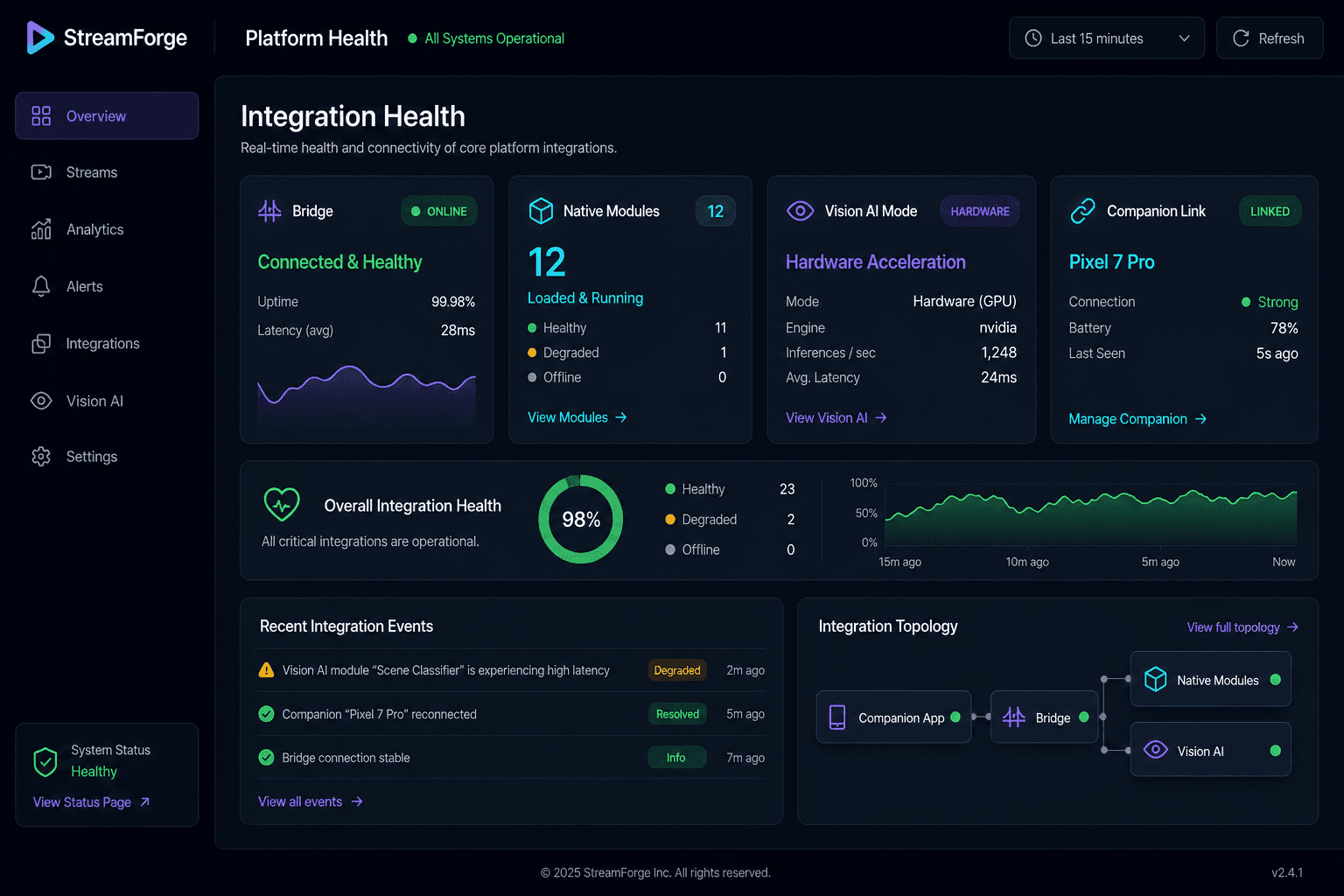Click the Companion Link chain icon
The width and height of the screenshot is (1344, 896).
[1083, 211]
